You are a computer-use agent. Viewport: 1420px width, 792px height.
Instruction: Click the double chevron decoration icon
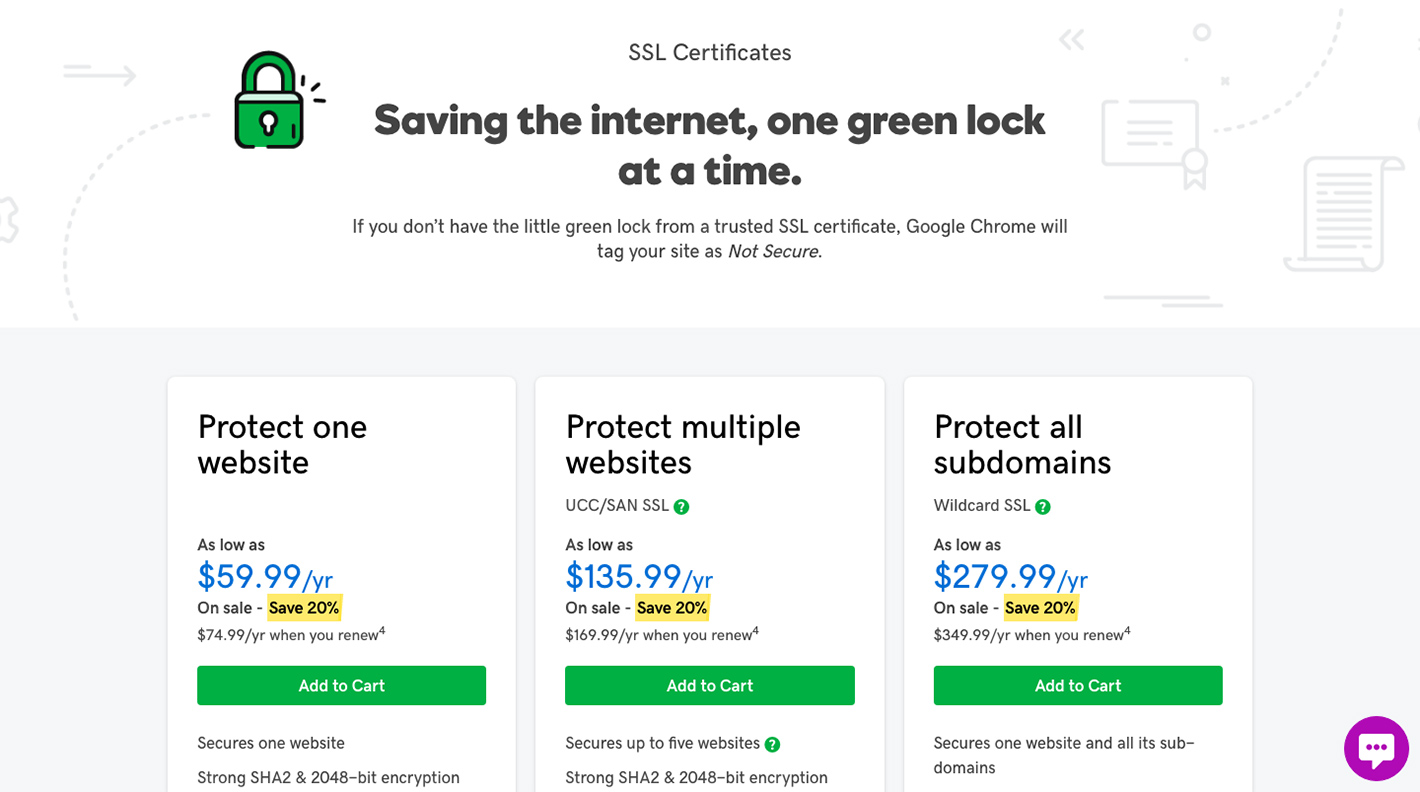[1071, 40]
